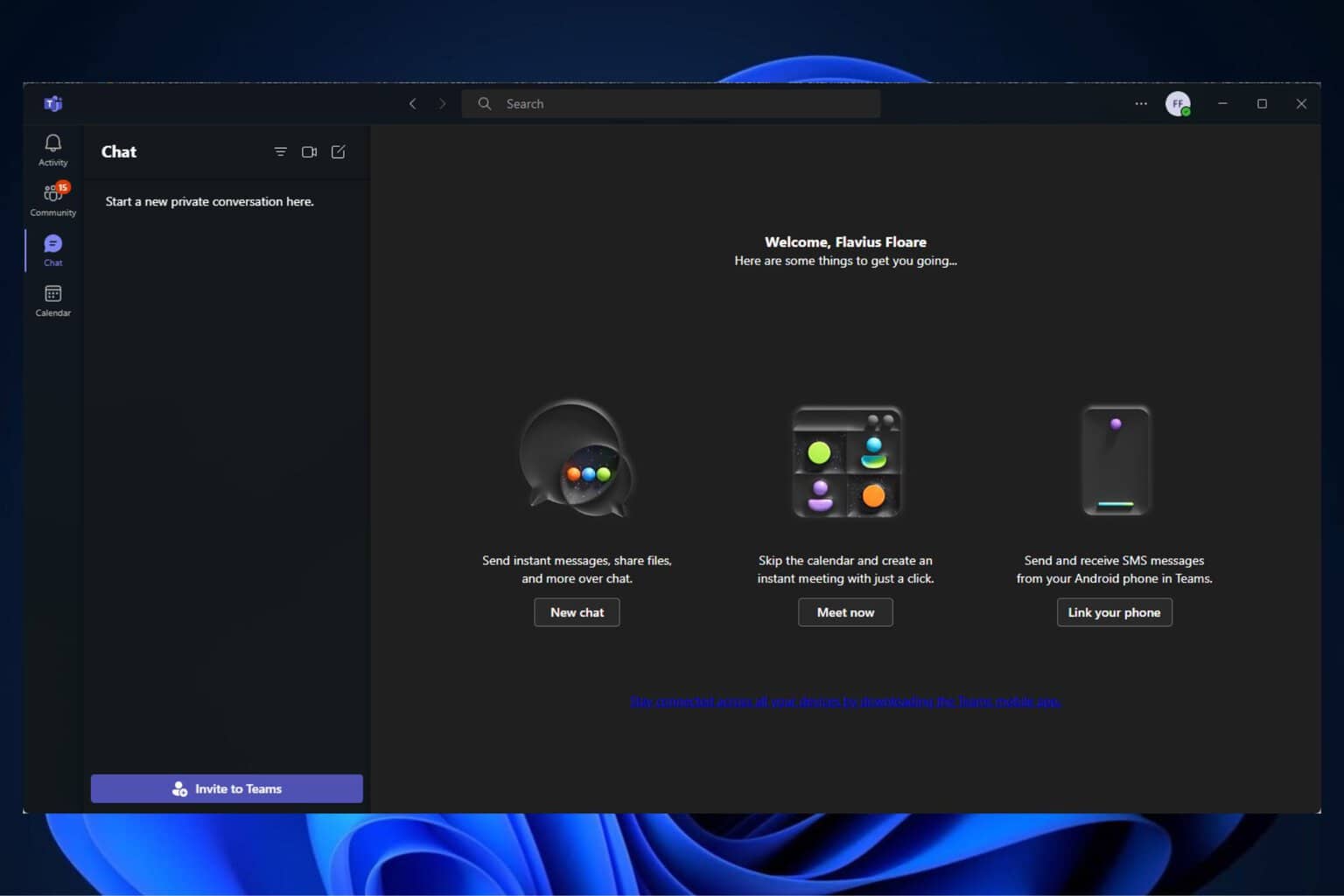This screenshot has width=1344, height=896.
Task: Select the Chat icon in sidebar
Action: pos(52,249)
